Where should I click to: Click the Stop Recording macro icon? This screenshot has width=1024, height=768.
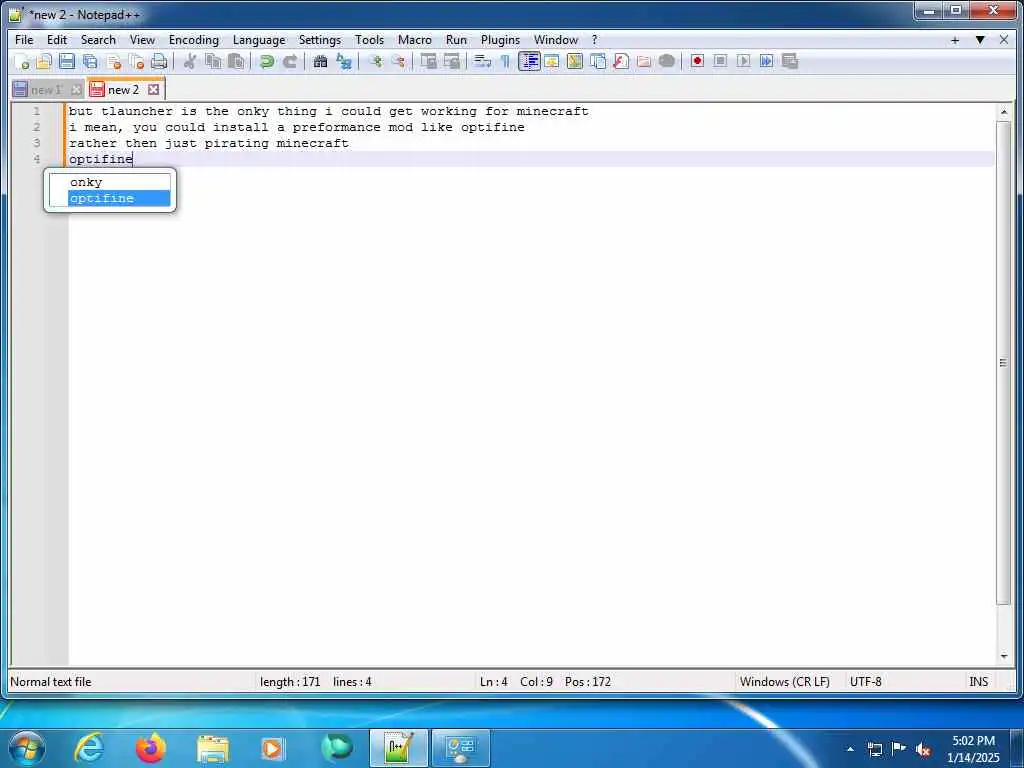720,61
